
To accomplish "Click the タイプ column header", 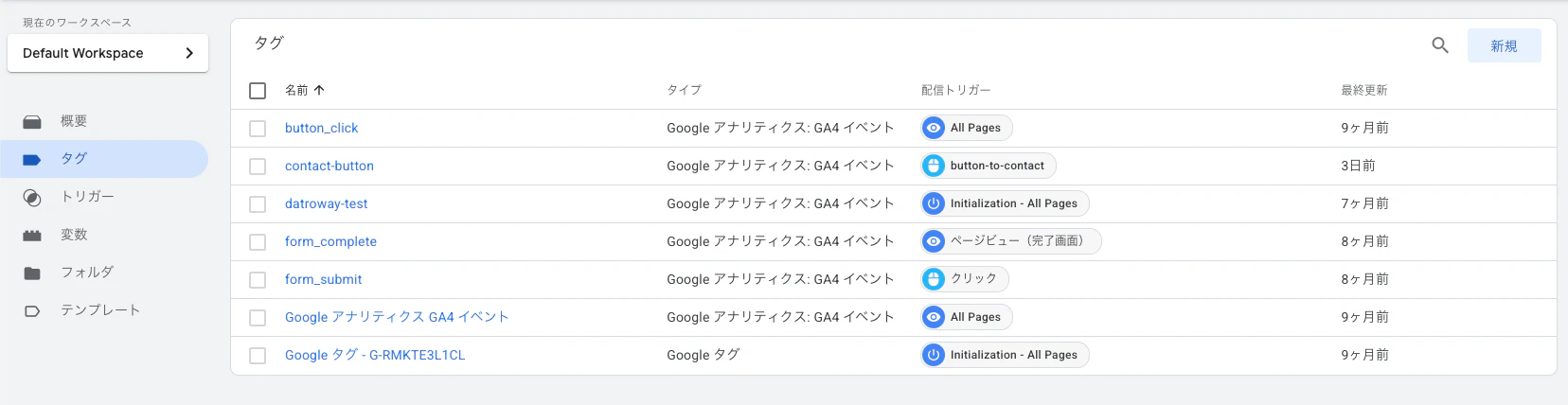I will tap(684, 90).
